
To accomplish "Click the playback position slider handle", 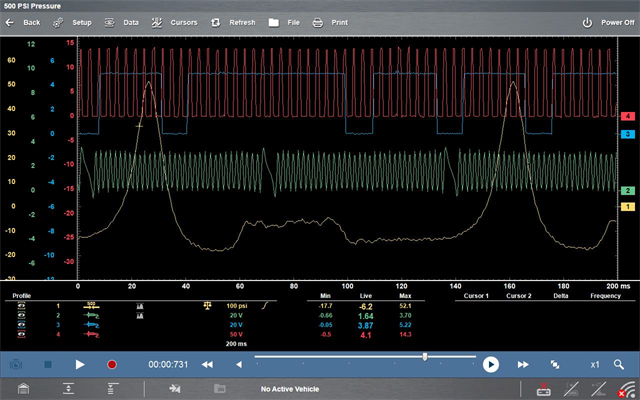I will click(x=426, y=356).
